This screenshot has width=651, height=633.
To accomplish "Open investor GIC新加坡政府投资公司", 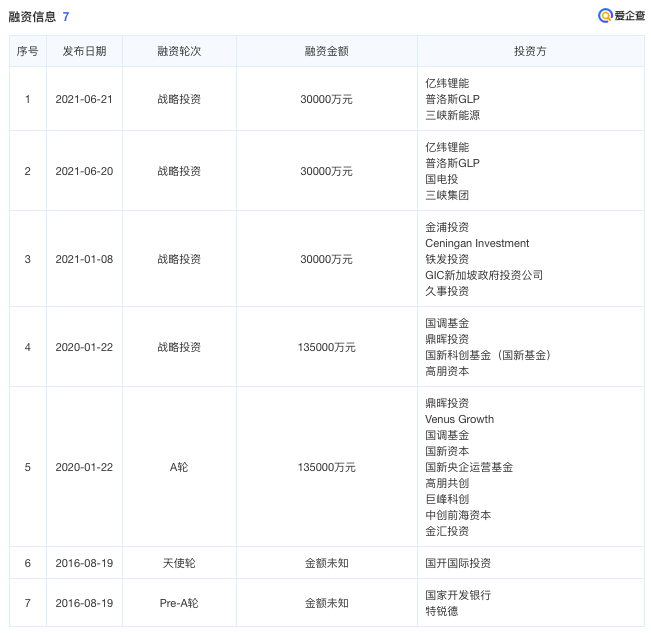I will pos(484,275).
